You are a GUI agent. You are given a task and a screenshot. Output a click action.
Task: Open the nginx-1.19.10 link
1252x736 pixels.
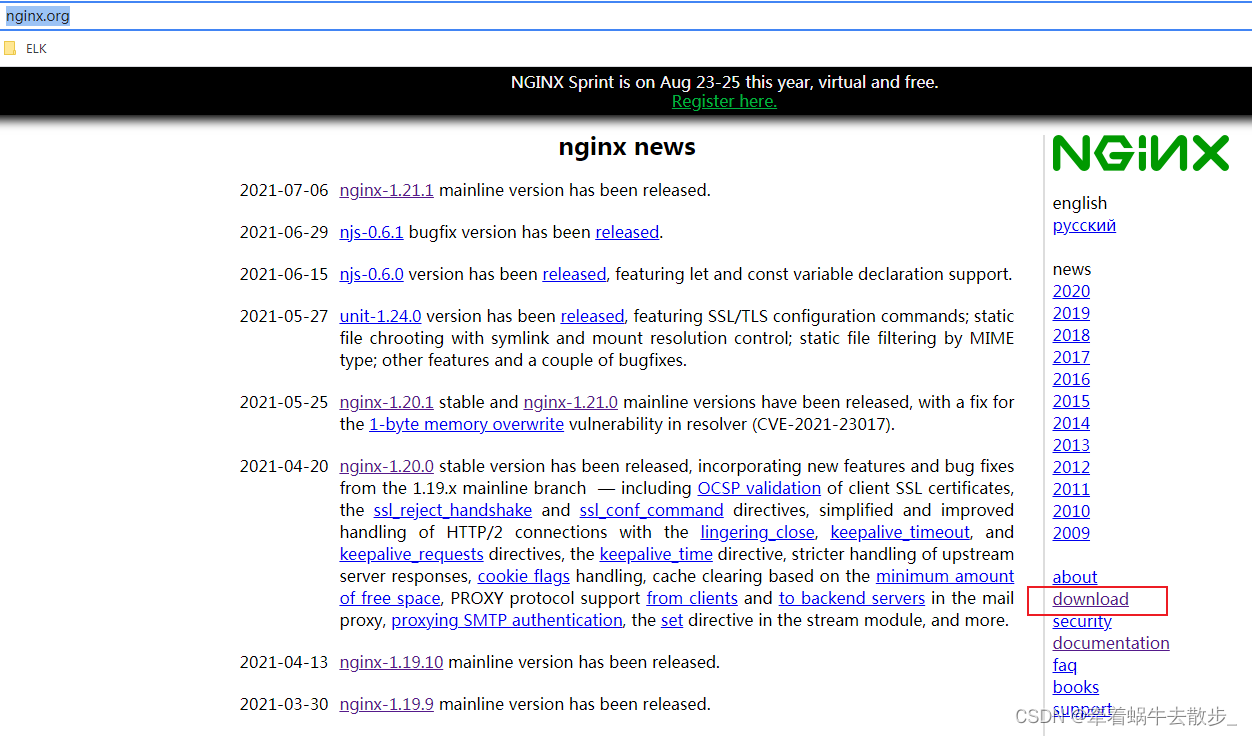tap(392, 662)
